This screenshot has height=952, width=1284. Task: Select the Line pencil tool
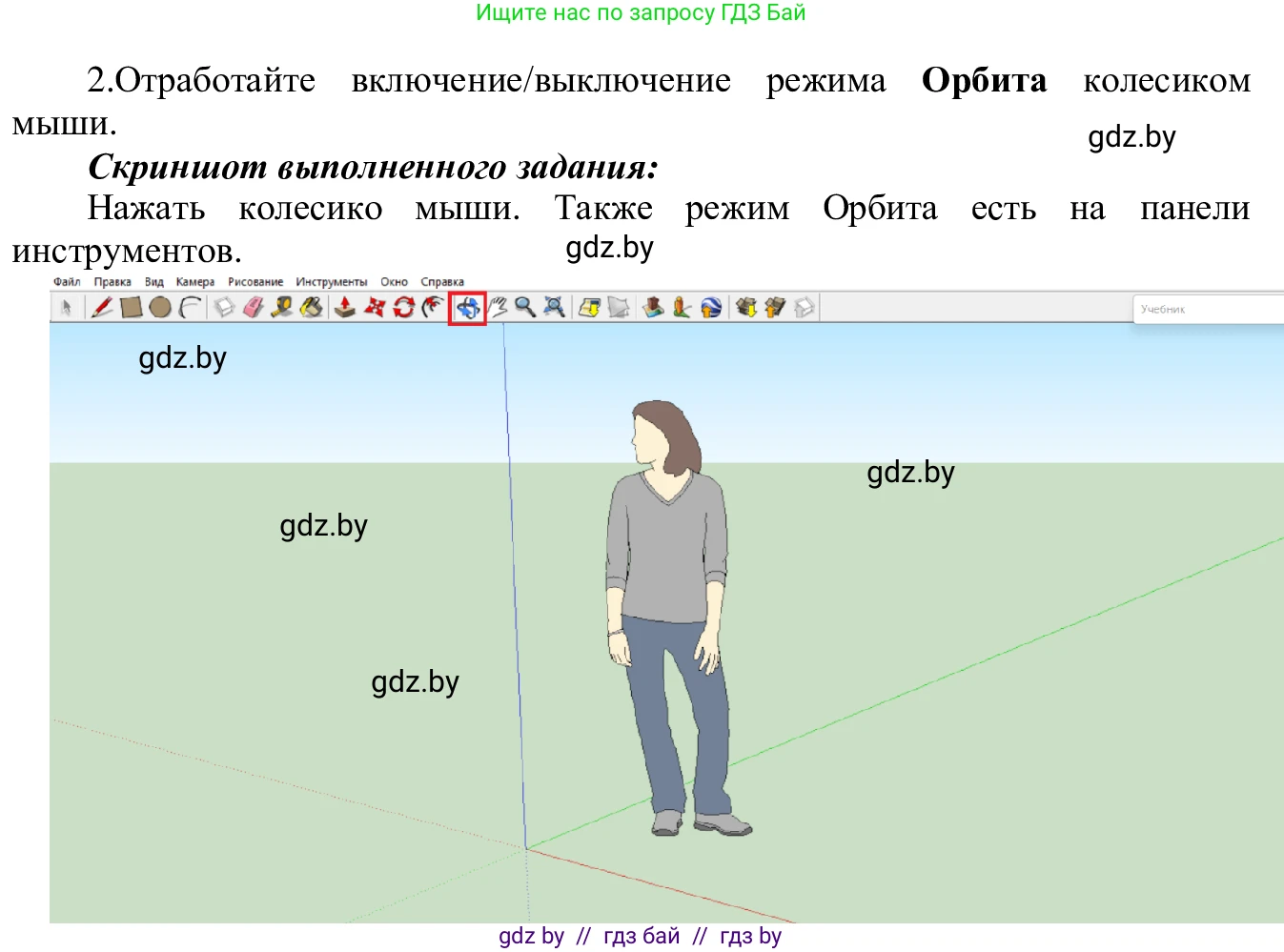point(101,307)
